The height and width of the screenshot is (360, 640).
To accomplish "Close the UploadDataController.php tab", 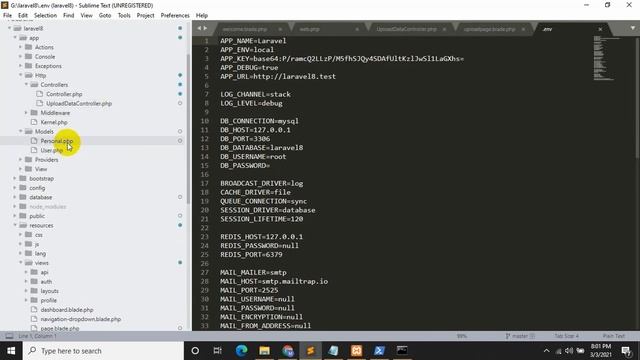I will tap(444, 29).
